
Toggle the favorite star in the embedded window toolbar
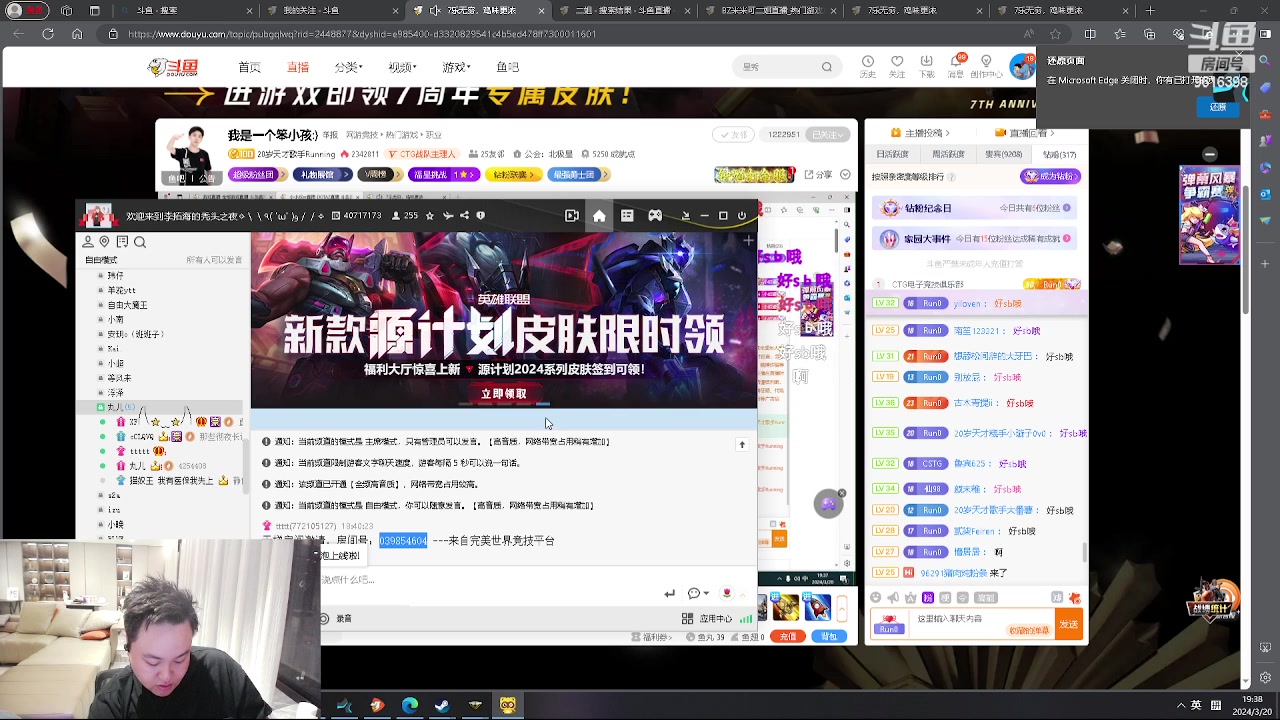[429, 215]
